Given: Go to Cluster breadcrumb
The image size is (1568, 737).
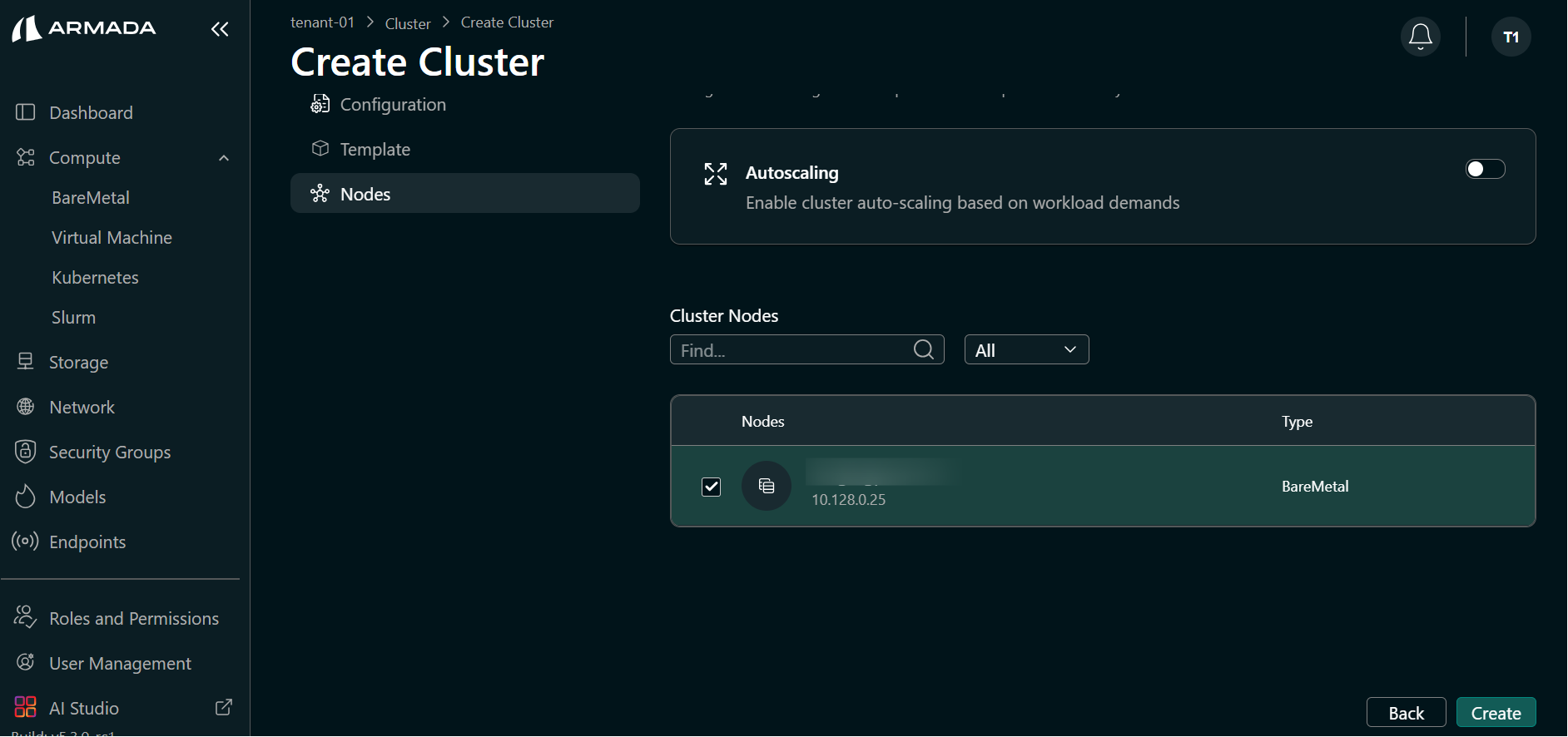Looking at the screenshot, I should coord(408,23).
